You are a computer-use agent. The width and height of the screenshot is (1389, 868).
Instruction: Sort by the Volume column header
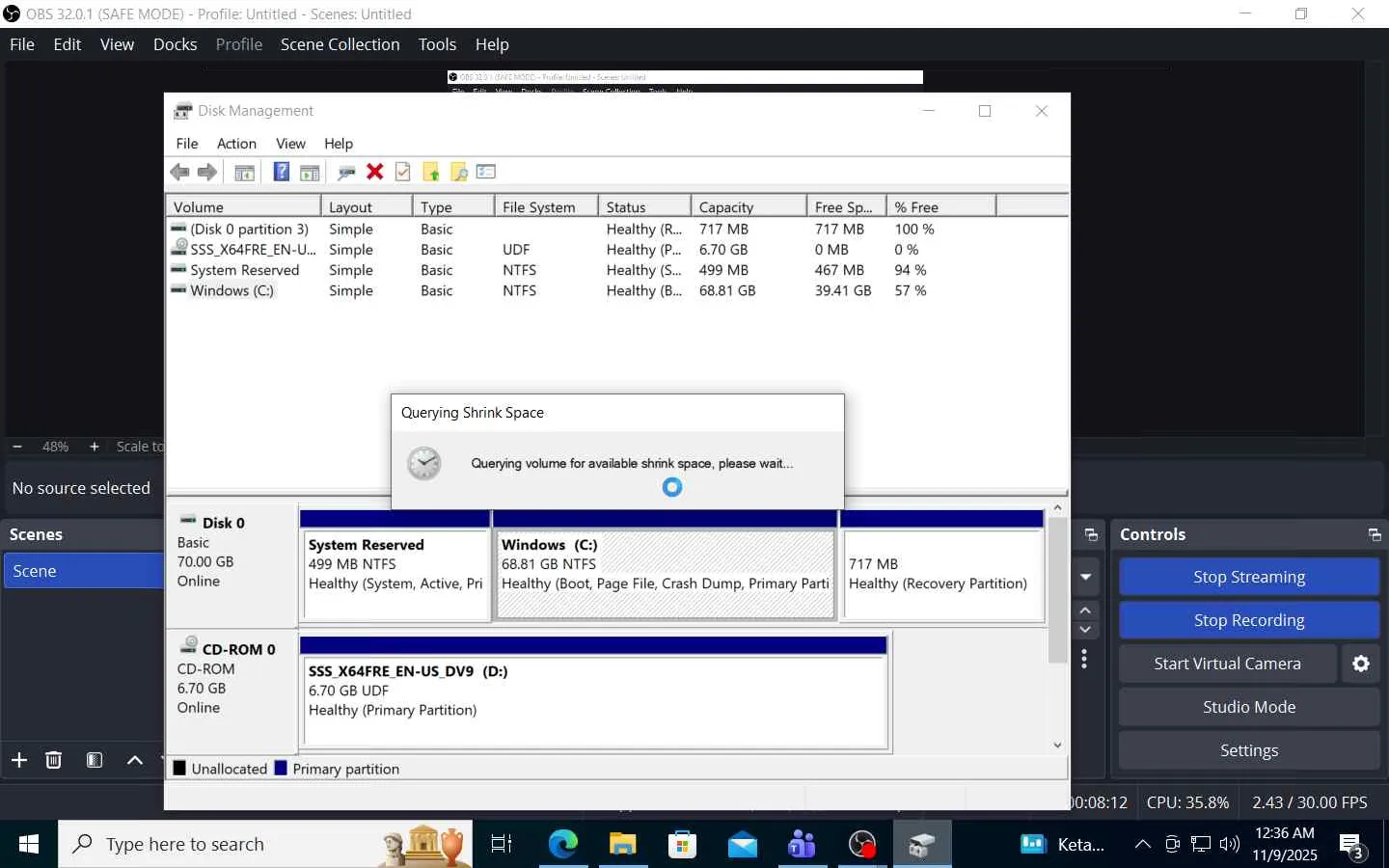tap(243, 206)
